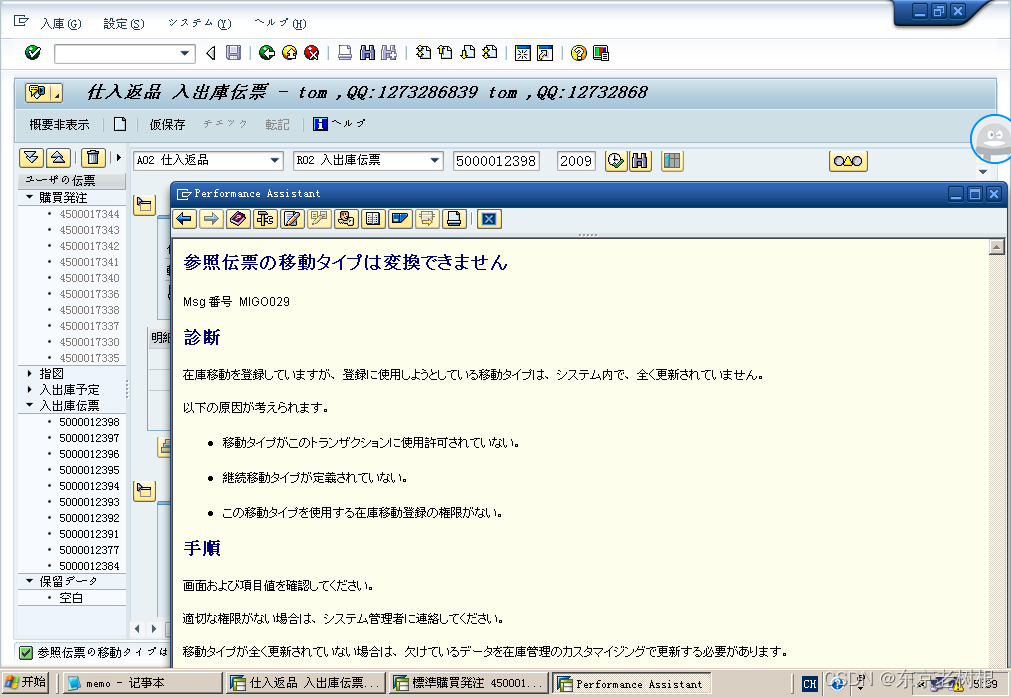Click the 仮保存 button
This screenshot has height=698, width=1011.
coord(167,124)
